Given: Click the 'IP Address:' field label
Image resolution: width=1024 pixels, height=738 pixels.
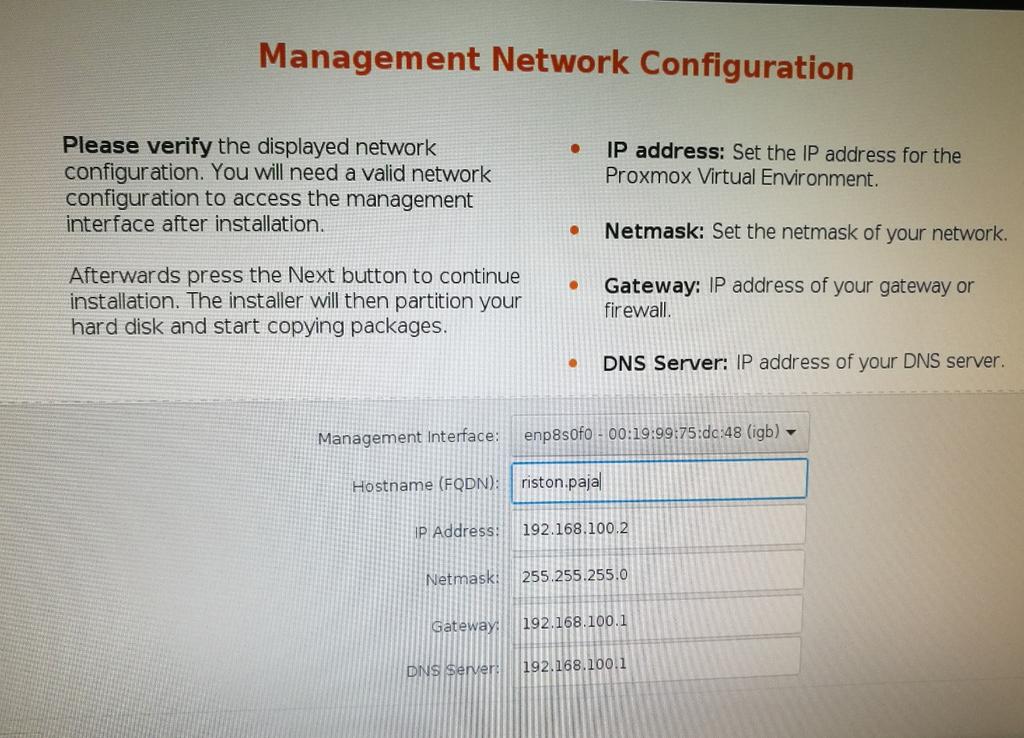Looking at the screenshot, I should tap(456, 532).
